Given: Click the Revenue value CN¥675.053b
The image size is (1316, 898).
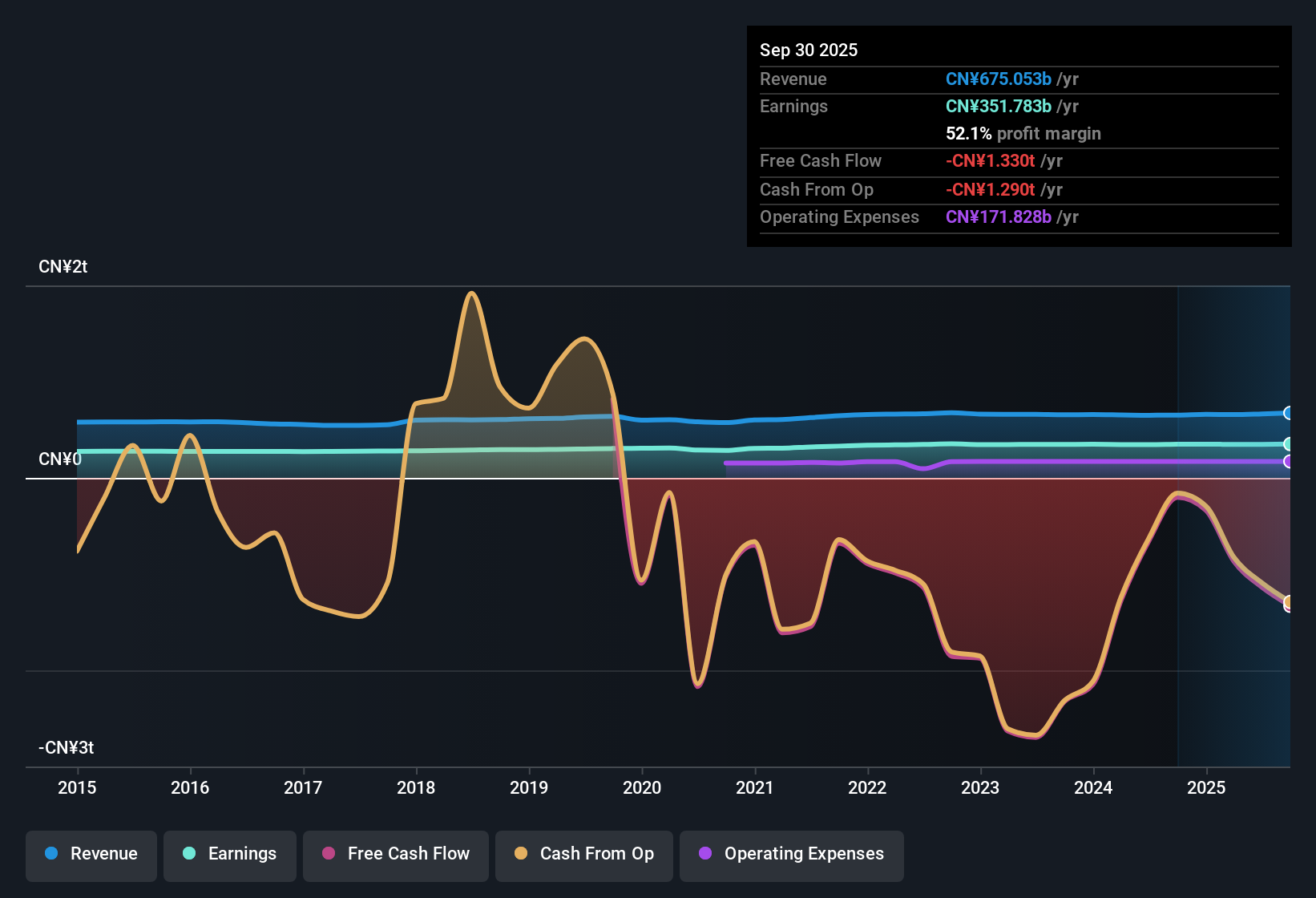Looking at the screenshot, I should [x=998, y=79].
